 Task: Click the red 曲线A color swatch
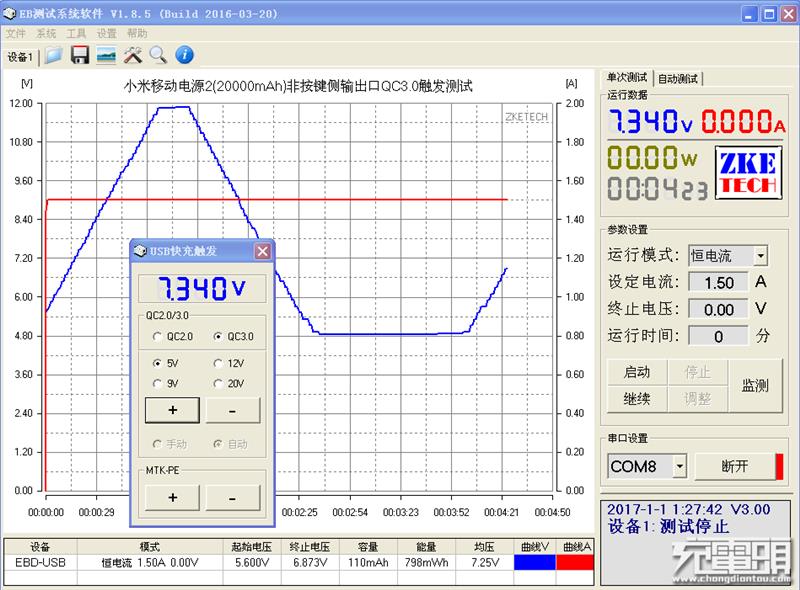coord(575,562)
